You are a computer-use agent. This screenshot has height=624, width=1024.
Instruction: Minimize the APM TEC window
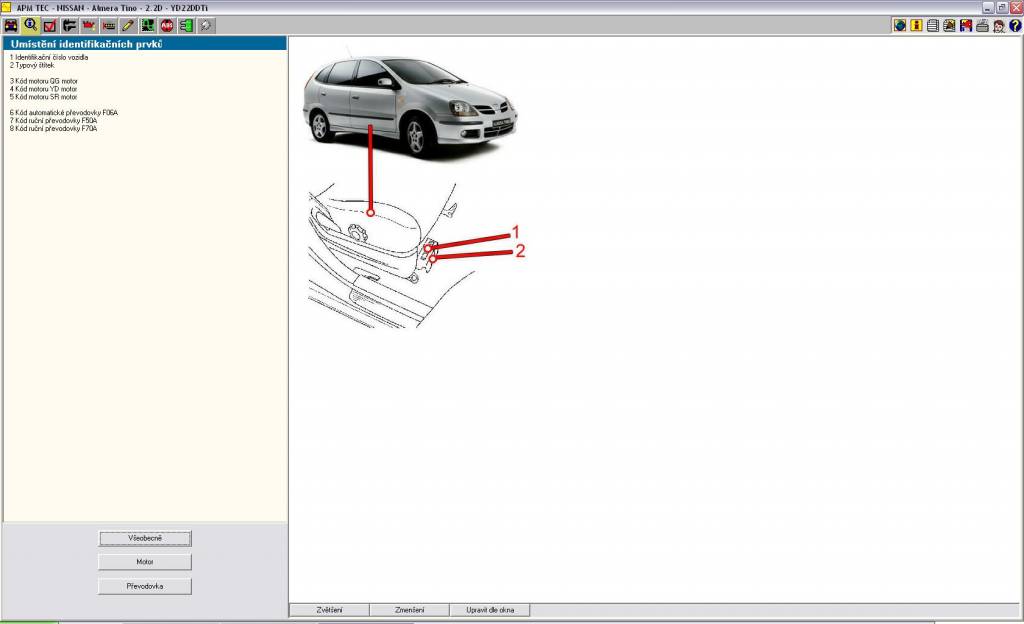[x=987, y=7]
